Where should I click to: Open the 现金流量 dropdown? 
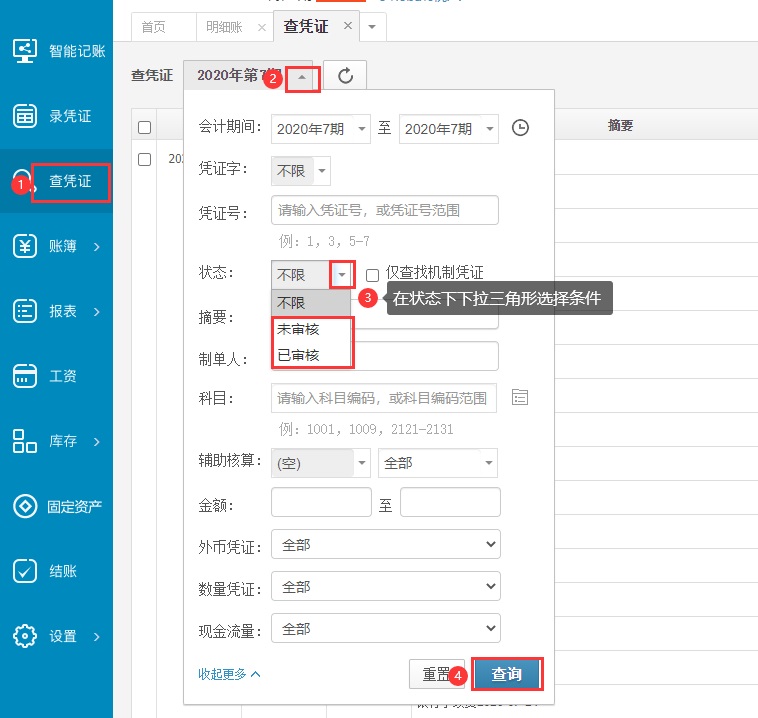(386, 629)
